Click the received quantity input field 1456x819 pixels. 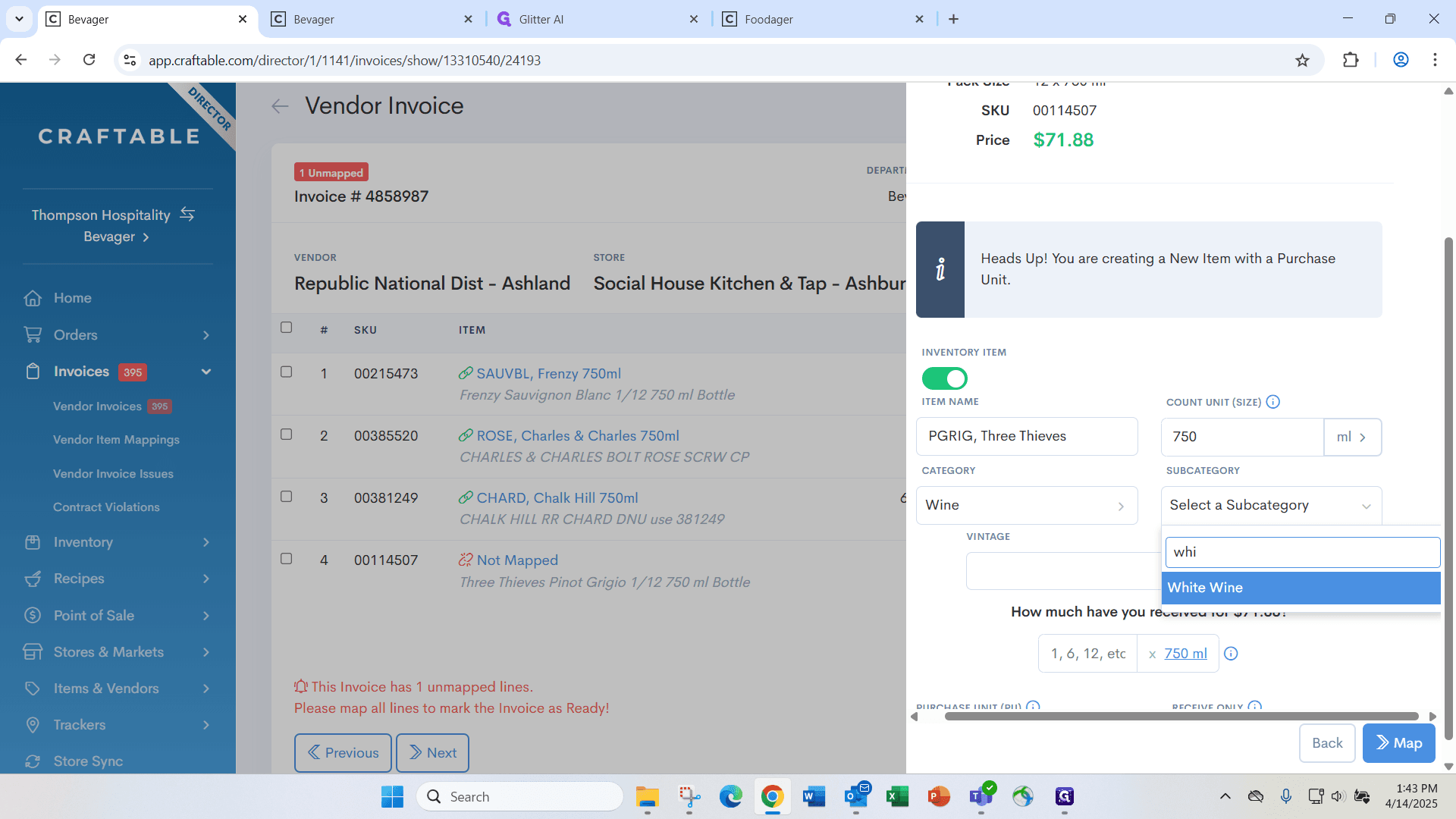tap(1087, 654)
